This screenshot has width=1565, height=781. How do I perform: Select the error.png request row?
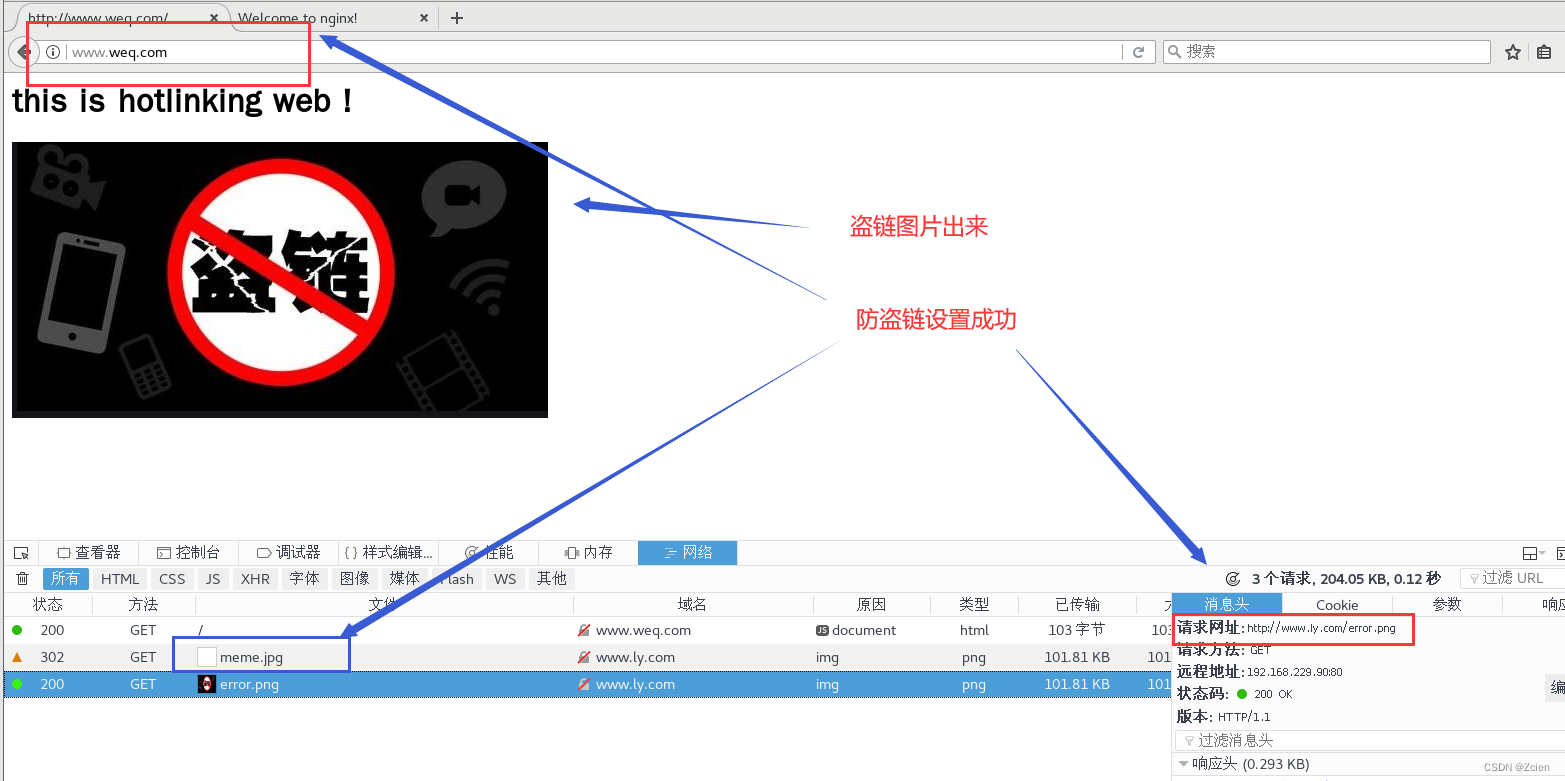click(587, 685)
